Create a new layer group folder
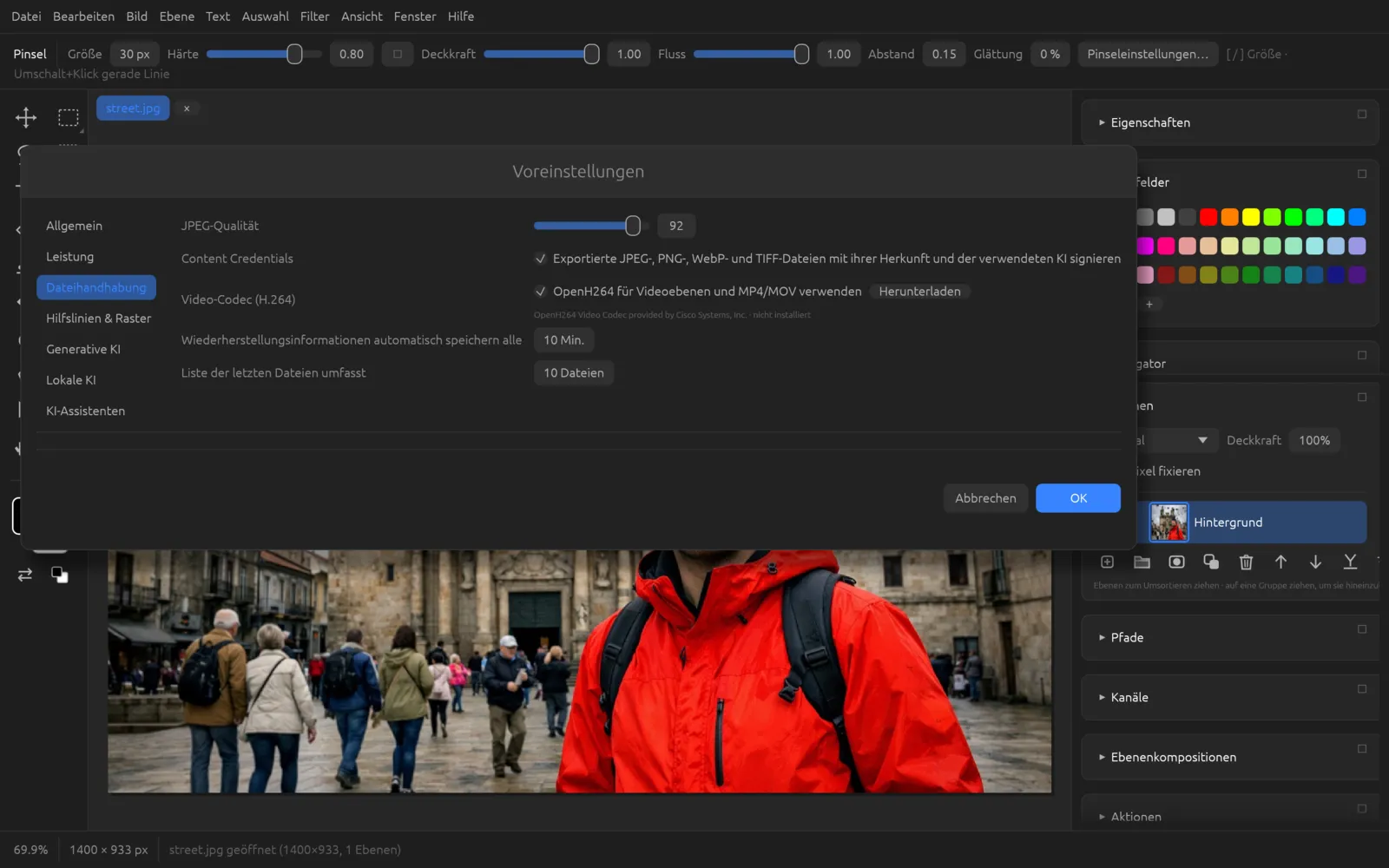The width and height of the screenshot is (1389, 868). (1142, 562)
